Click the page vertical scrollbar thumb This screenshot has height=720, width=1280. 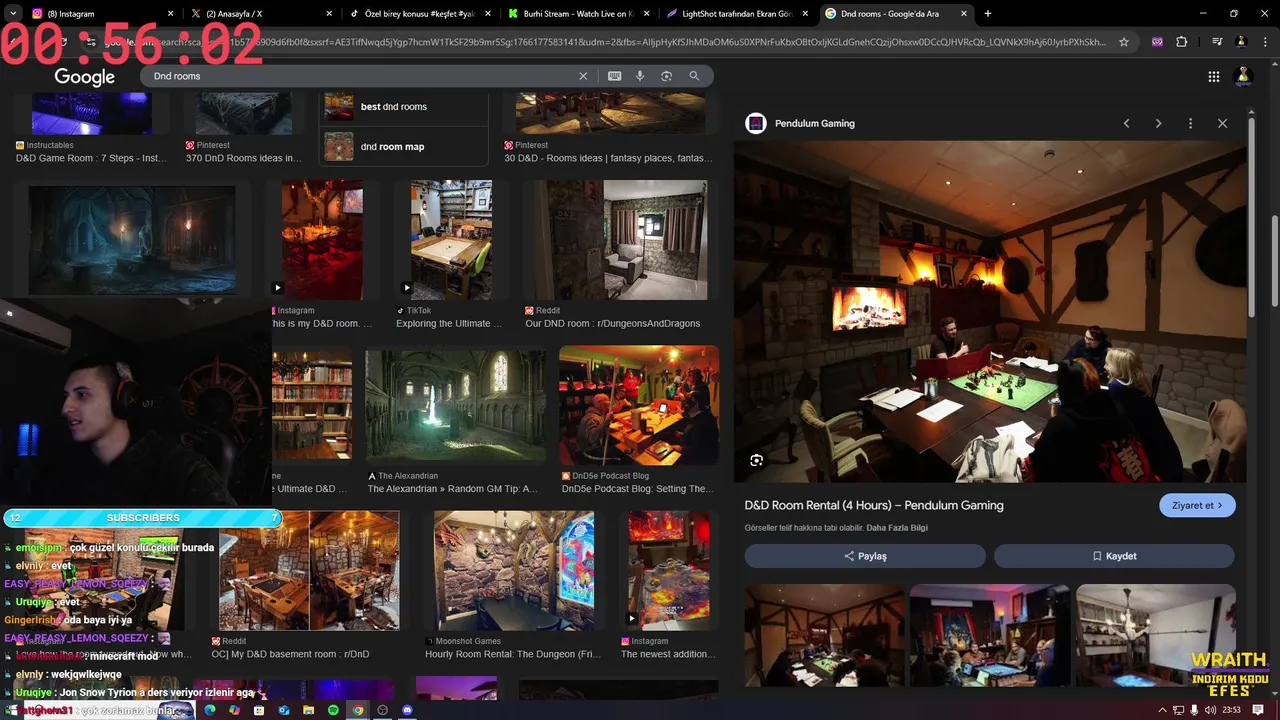click(1274, 261)
